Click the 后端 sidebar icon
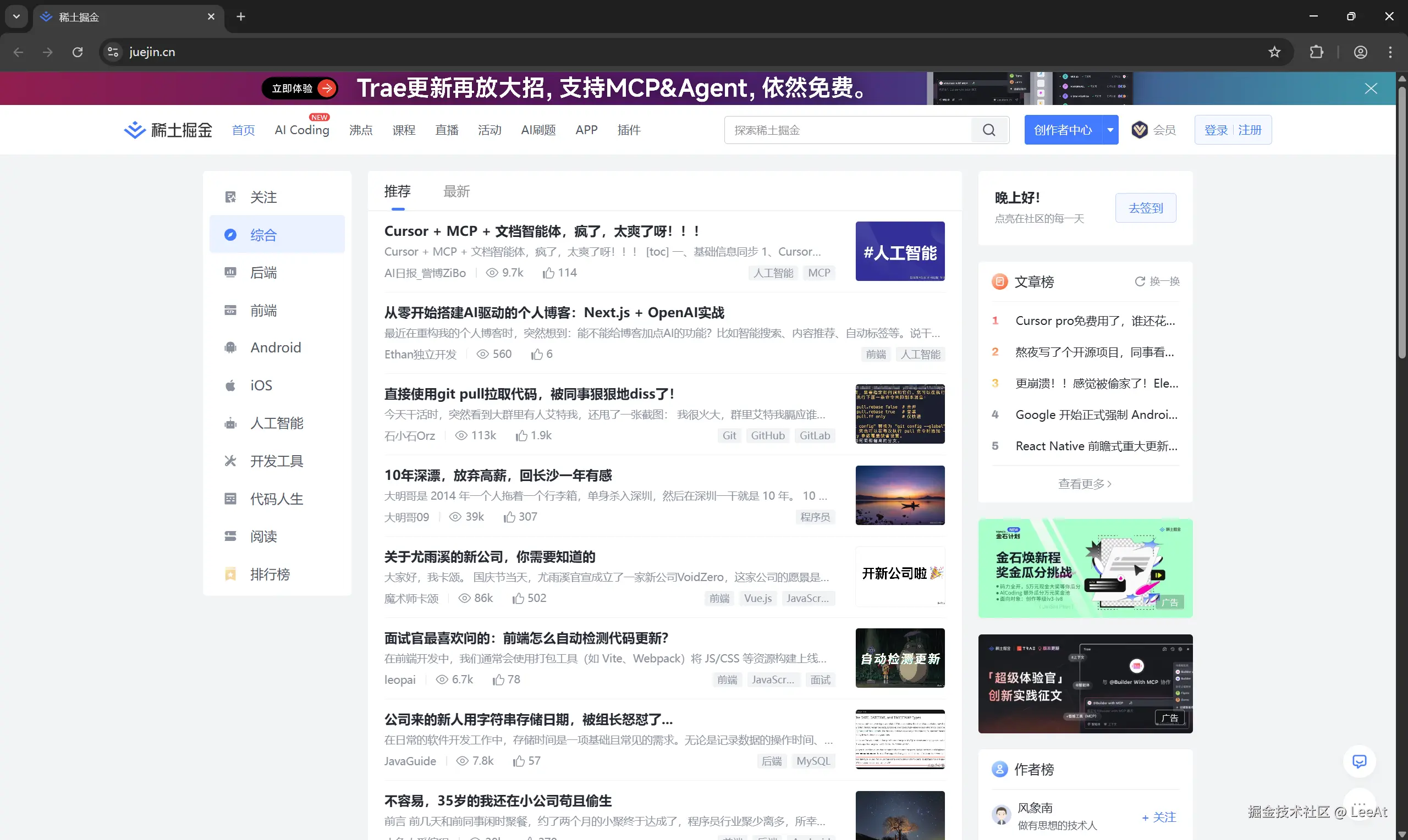 230,272
